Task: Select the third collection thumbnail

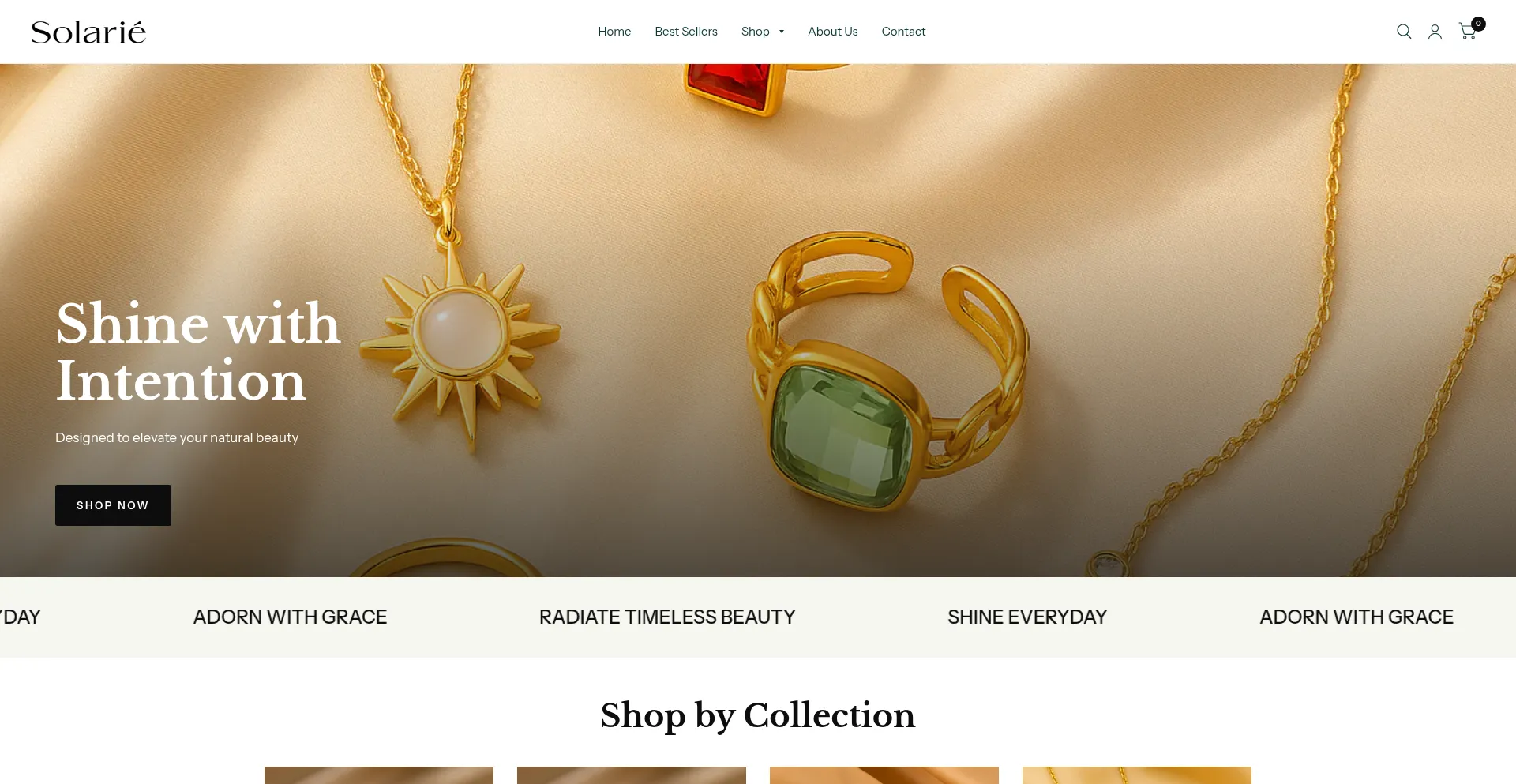Action: [884, 775]
